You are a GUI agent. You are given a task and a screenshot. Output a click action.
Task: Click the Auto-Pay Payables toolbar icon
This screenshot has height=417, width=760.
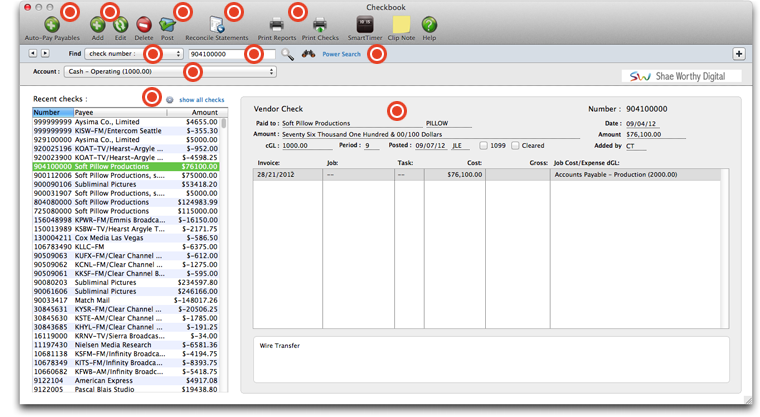pyautogui.click(x=51, y=25)
